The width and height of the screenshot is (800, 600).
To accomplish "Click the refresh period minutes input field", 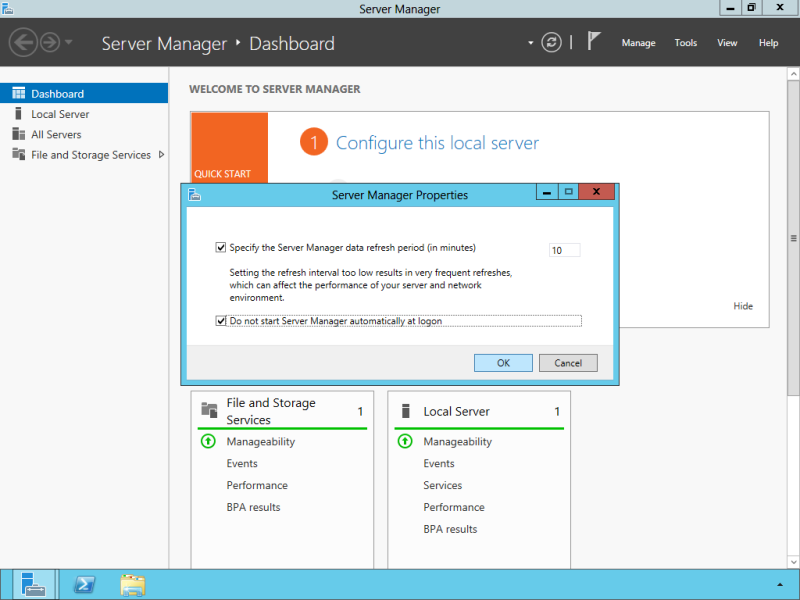I will [564, 250].
